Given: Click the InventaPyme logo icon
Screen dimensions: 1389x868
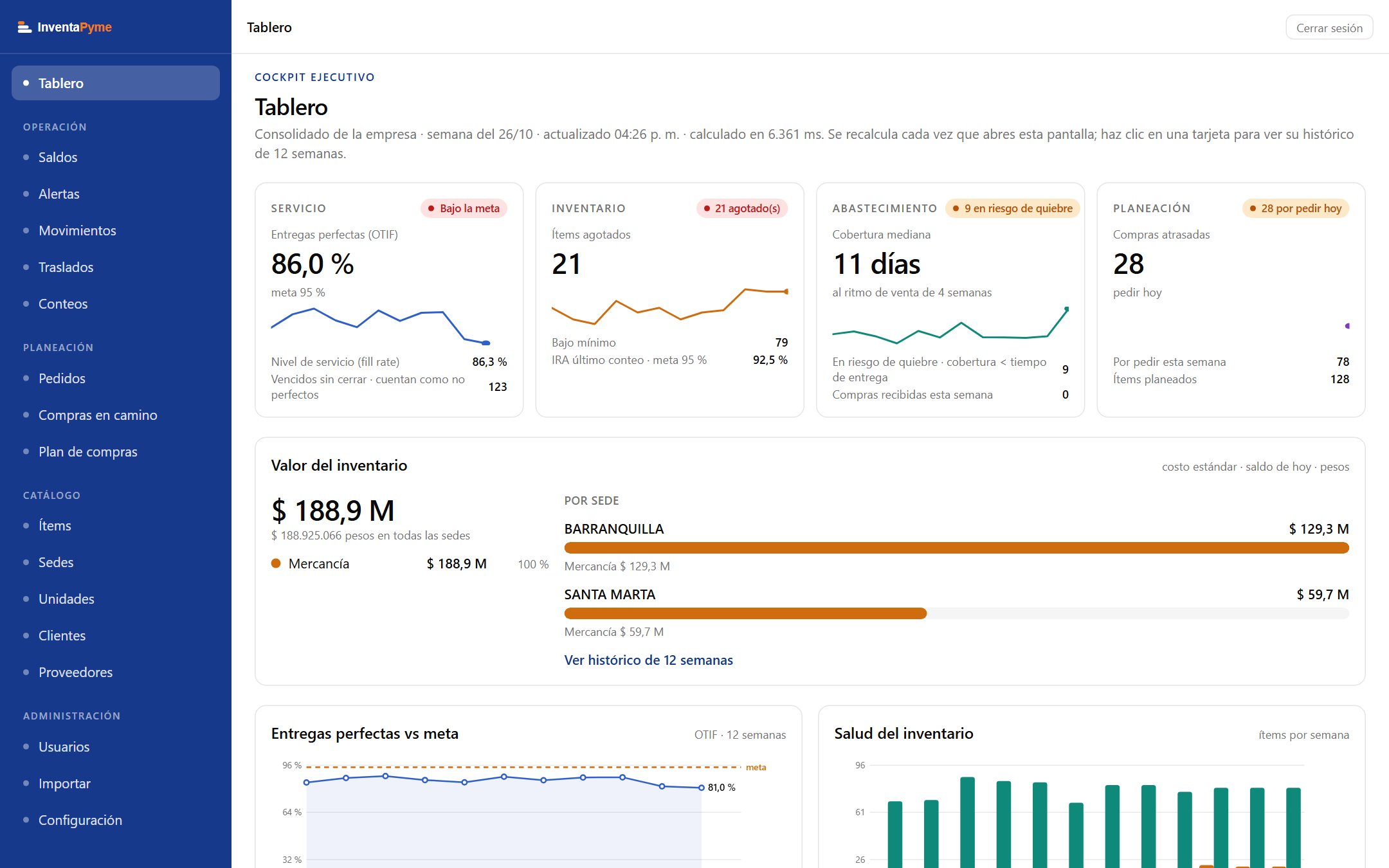Looking at the screenshot, I should 24,27.
